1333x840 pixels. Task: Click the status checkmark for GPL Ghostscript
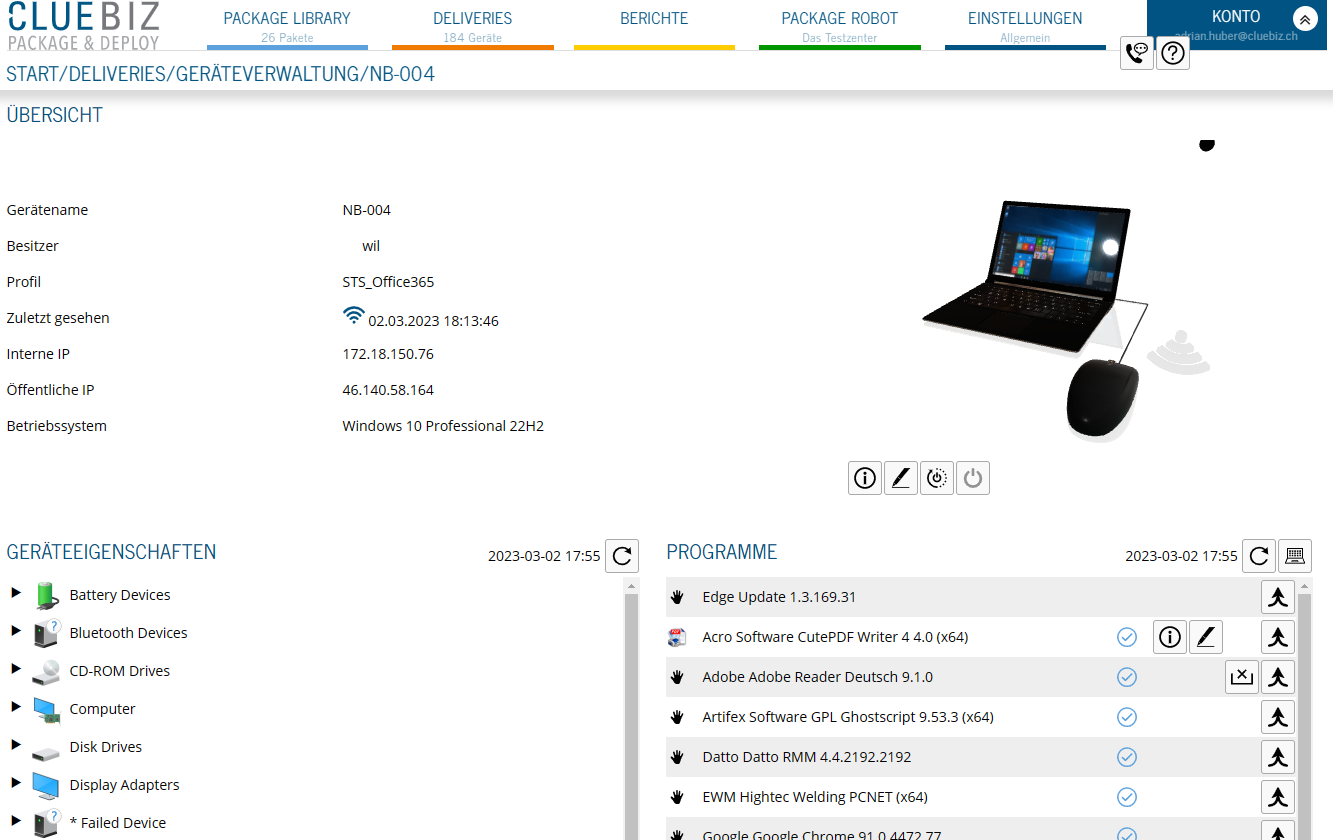(1127, 717)
